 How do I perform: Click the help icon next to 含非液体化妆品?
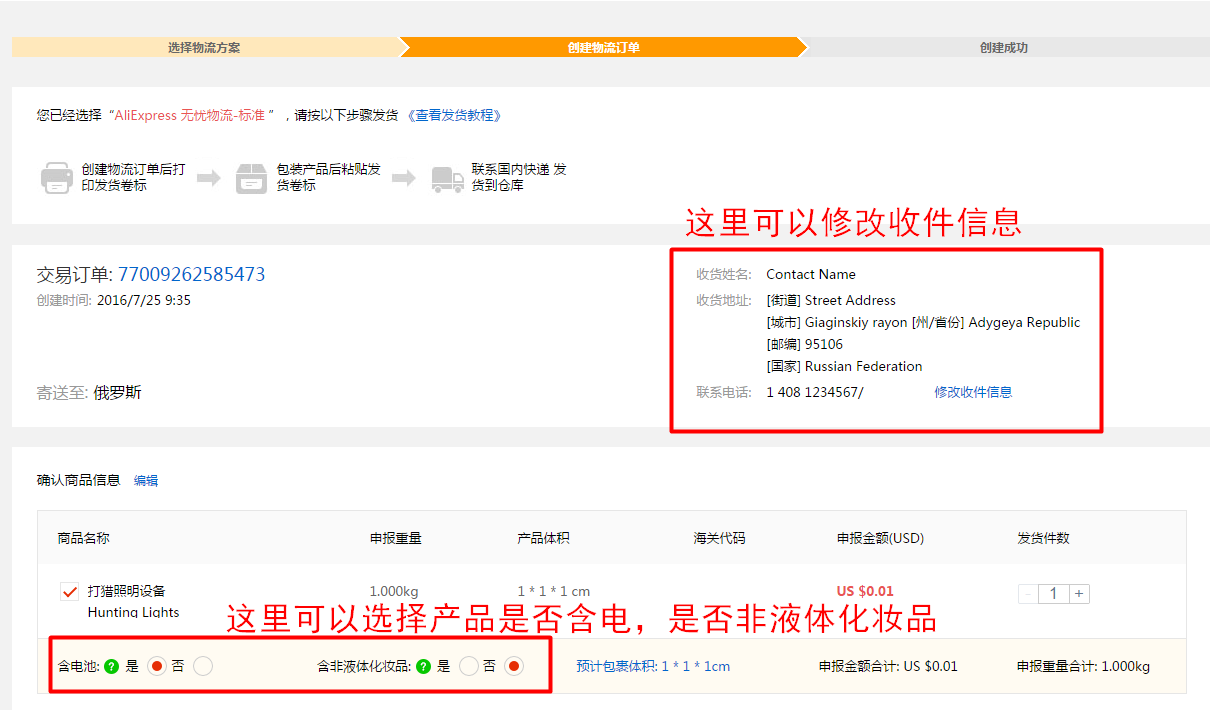424,665
